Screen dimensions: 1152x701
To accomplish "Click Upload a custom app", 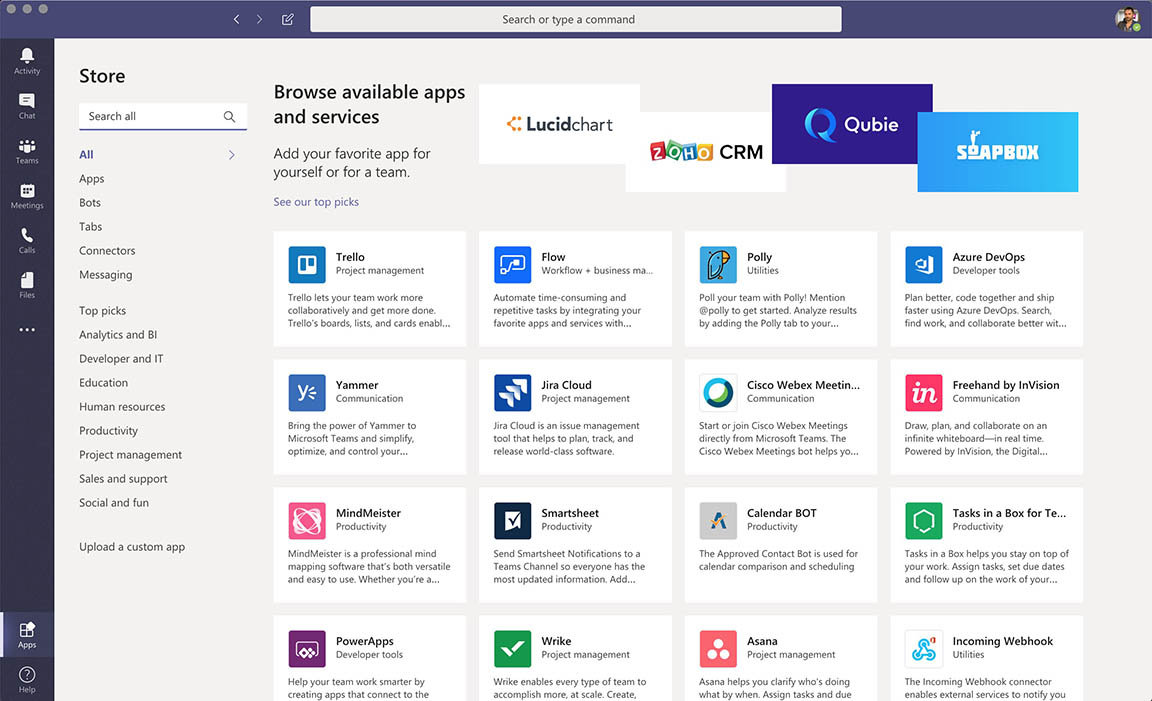I will point(132,547).
